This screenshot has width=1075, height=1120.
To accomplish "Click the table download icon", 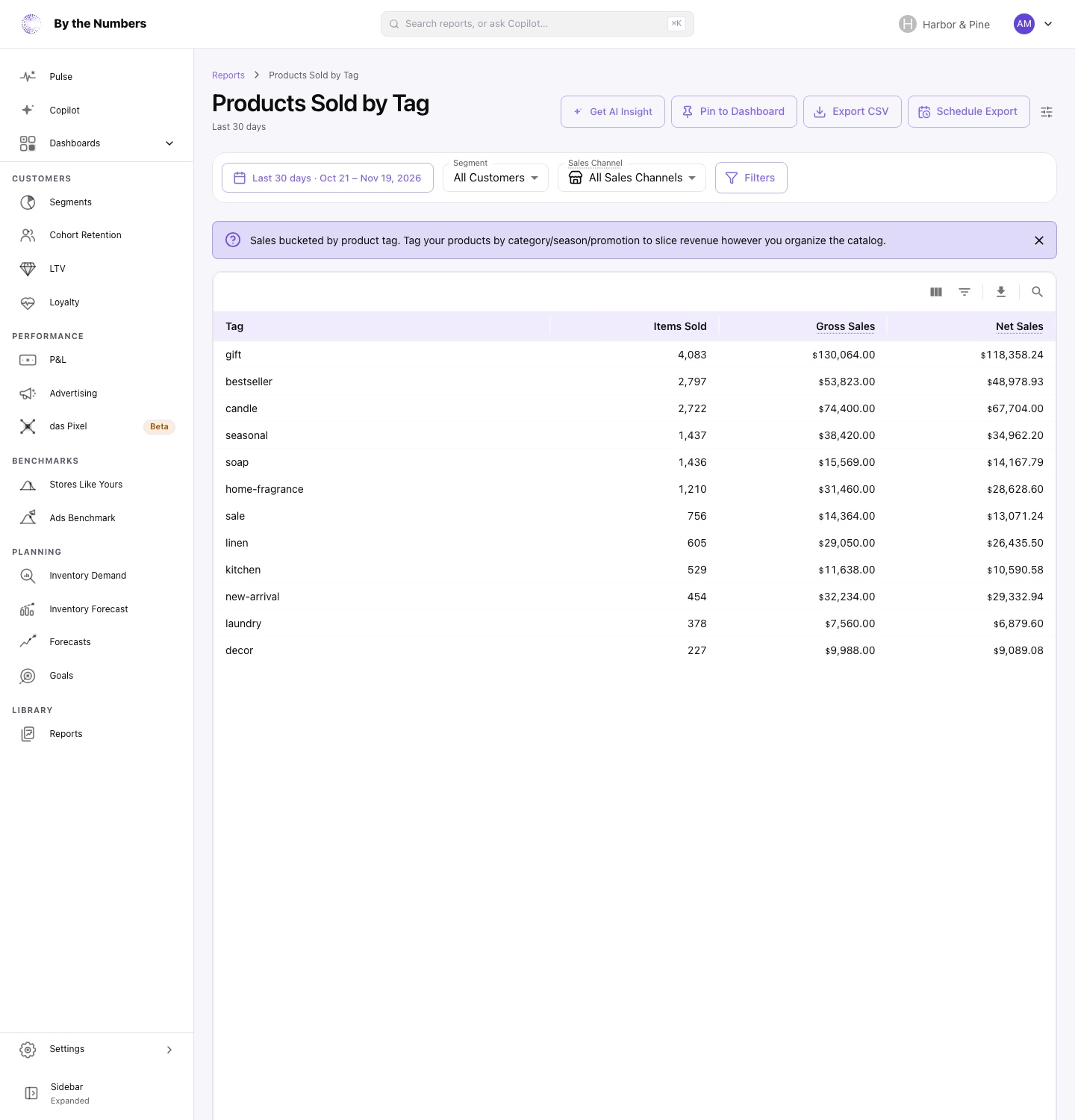I will [1001, 292].
